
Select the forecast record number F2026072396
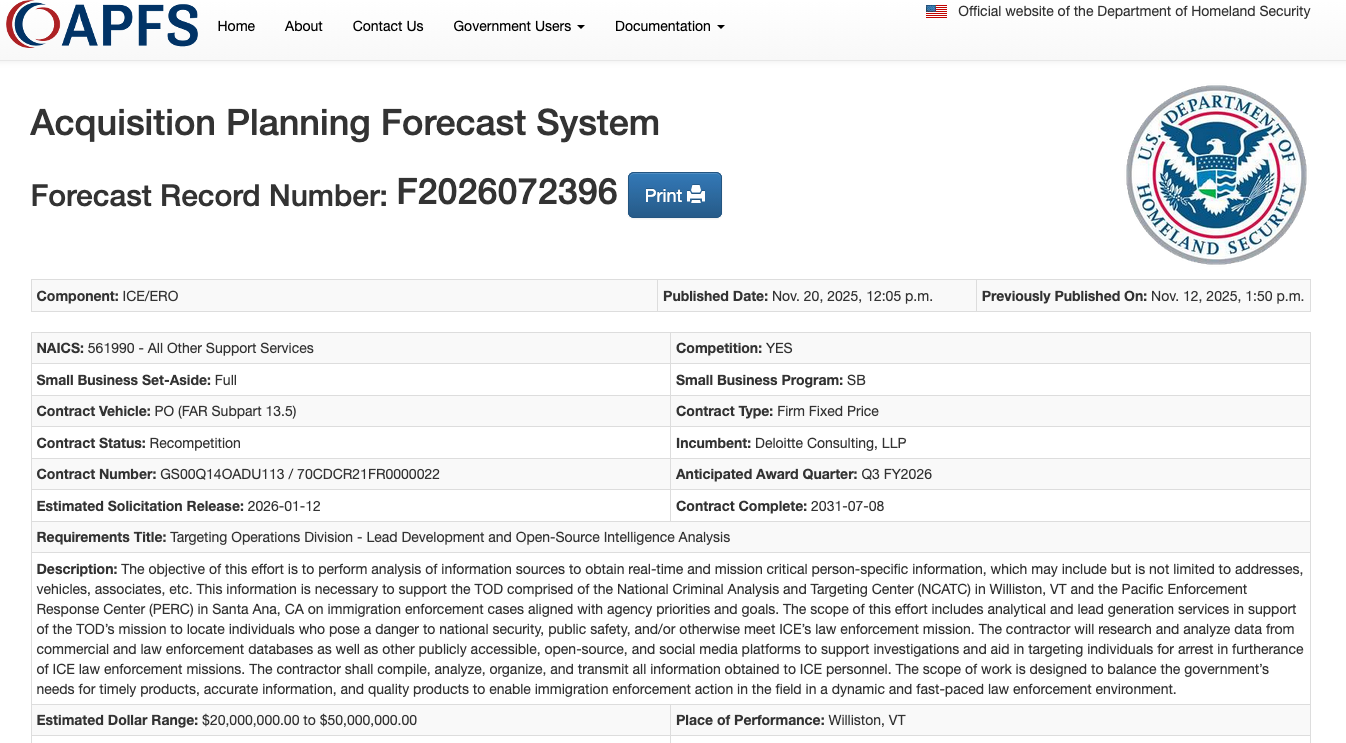click(508, 192)
